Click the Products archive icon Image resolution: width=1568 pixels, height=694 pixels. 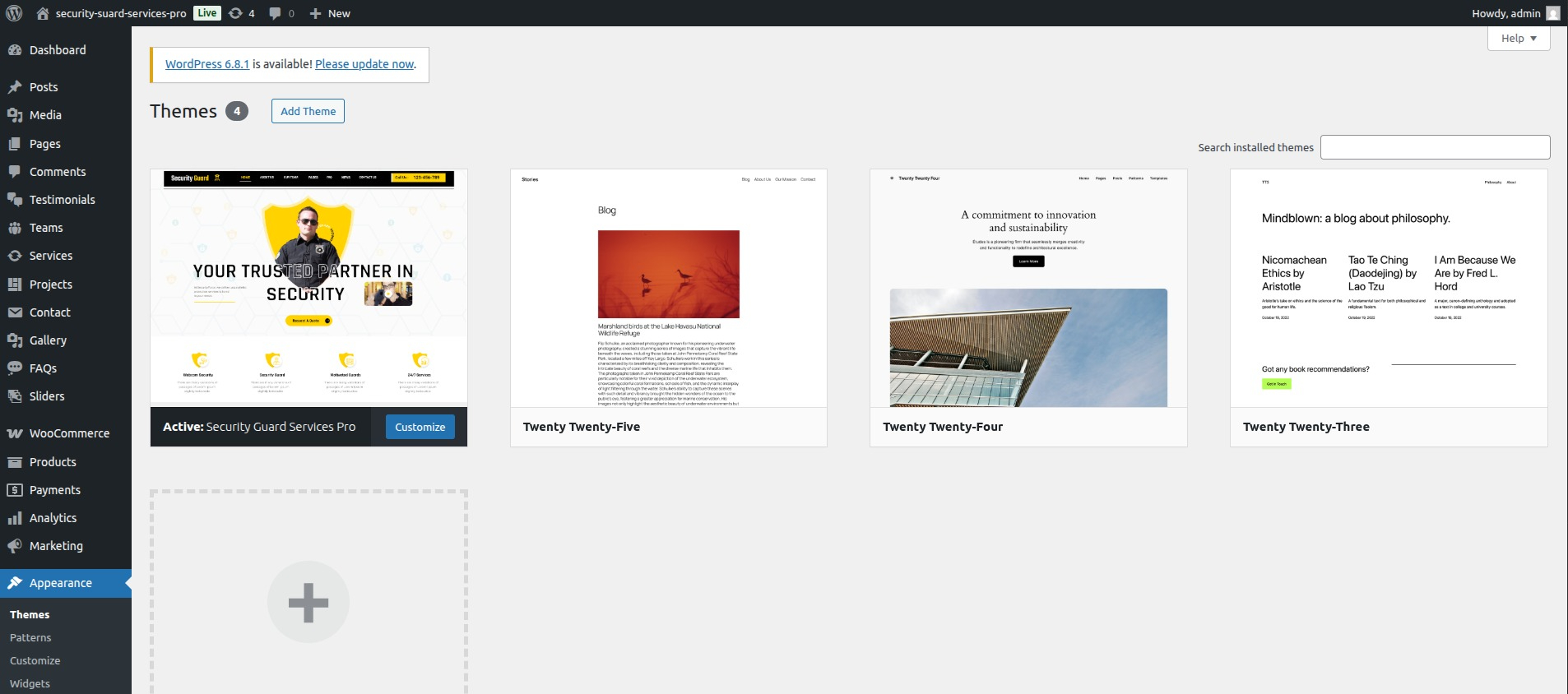coord(15,462)
